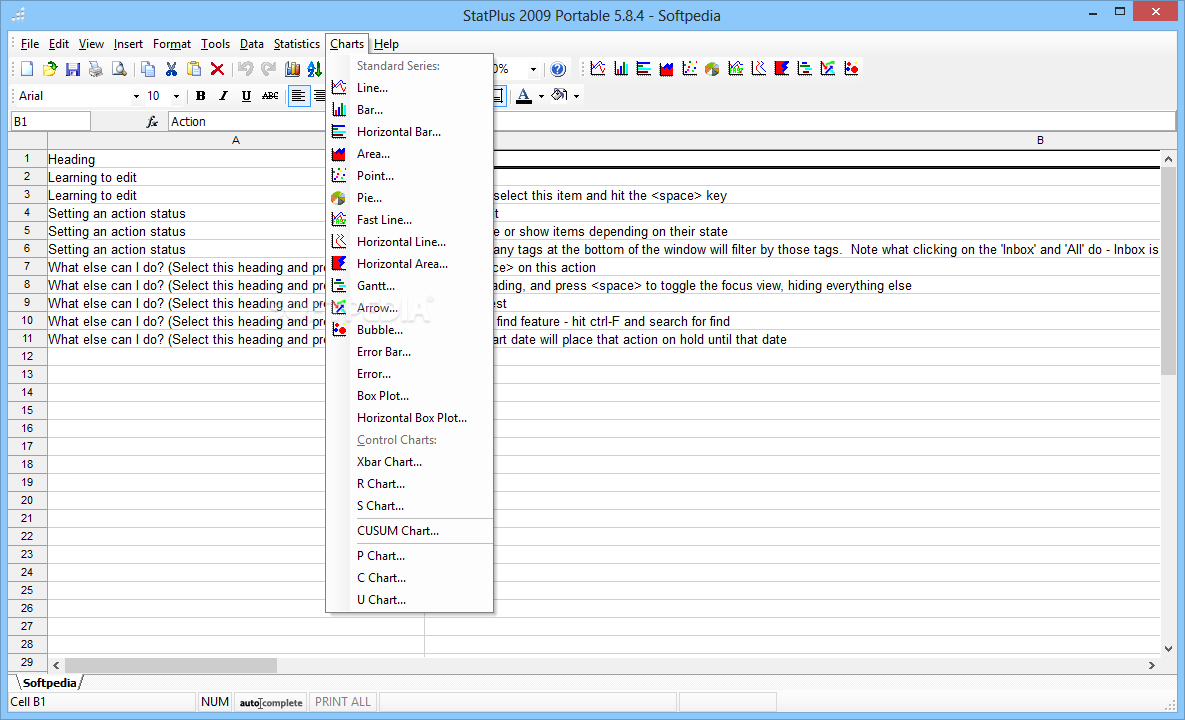Viewport: 1185px width, 720px height.
Task: Open the Data menu
Action: pos(252,44)
